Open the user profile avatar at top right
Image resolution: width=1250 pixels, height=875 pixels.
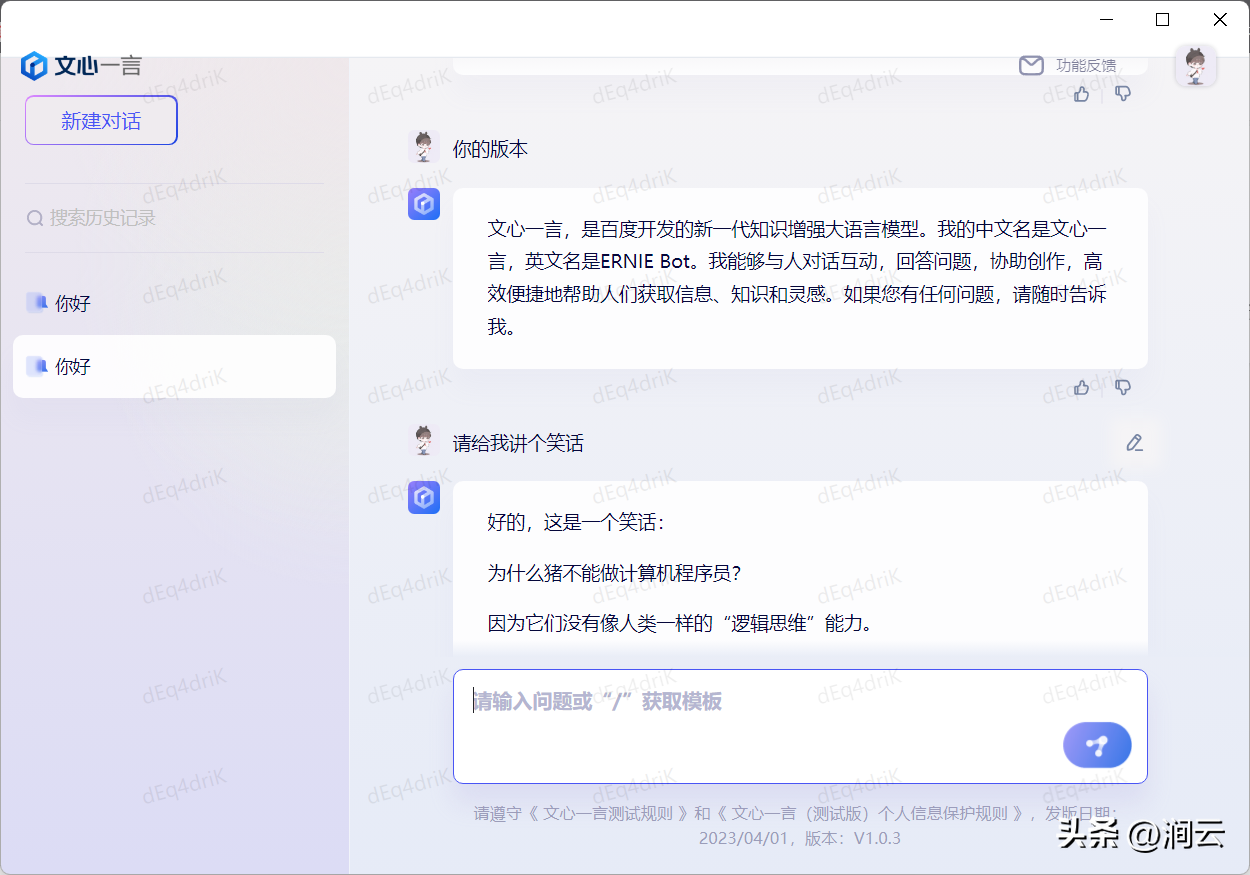point(1195,66)
